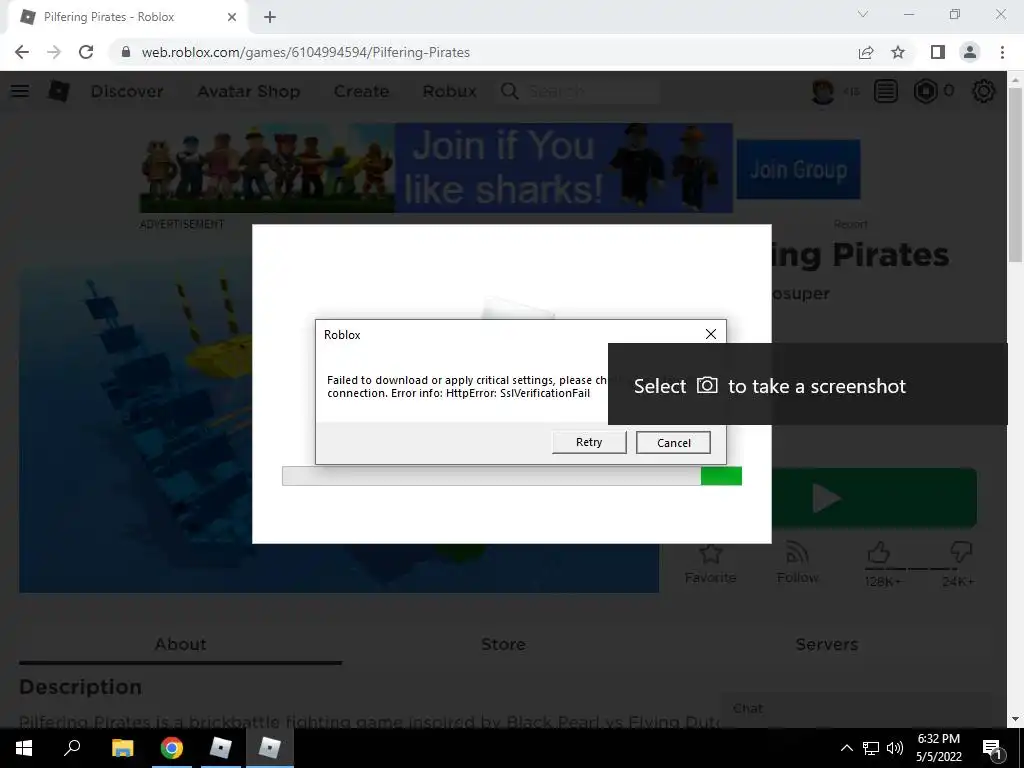Open the Create page

pyautogui.click(x=361, y=91)
